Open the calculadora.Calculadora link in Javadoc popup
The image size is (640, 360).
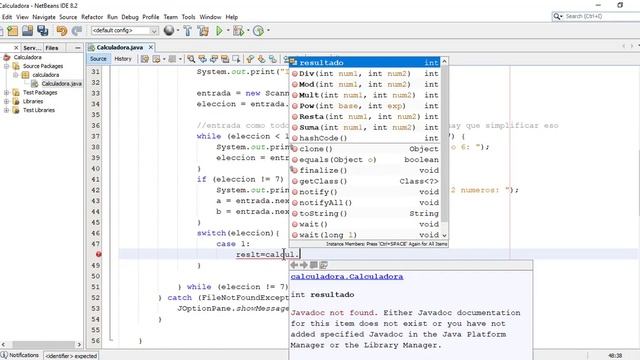(x=347, y=277)
